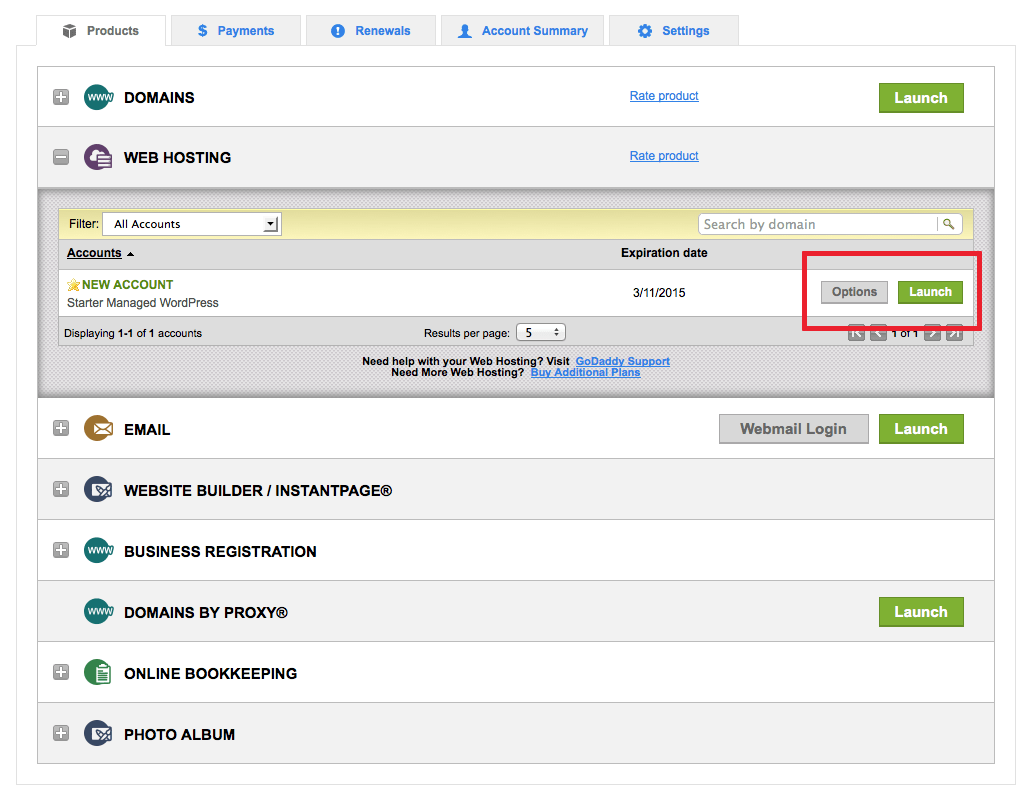Click the Settings gear icon
1034x801 pixels.
645,31
